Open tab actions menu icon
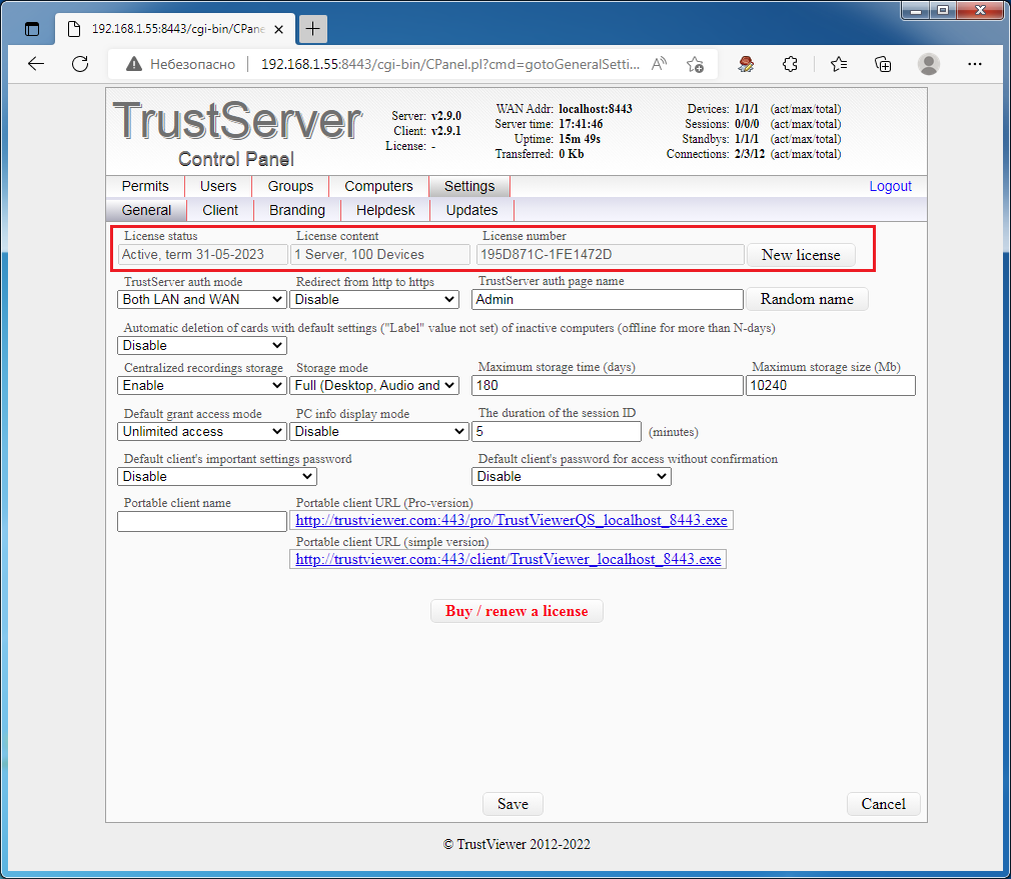This screenshot has height=879, width=1011. coord(32,29)
